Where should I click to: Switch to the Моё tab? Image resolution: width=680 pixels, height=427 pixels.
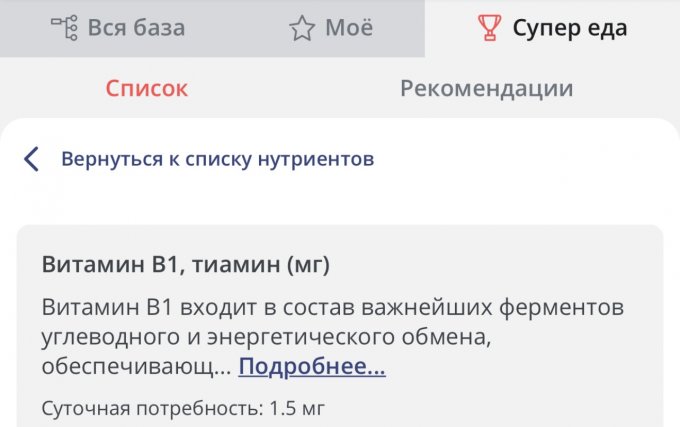coord(349,28)
